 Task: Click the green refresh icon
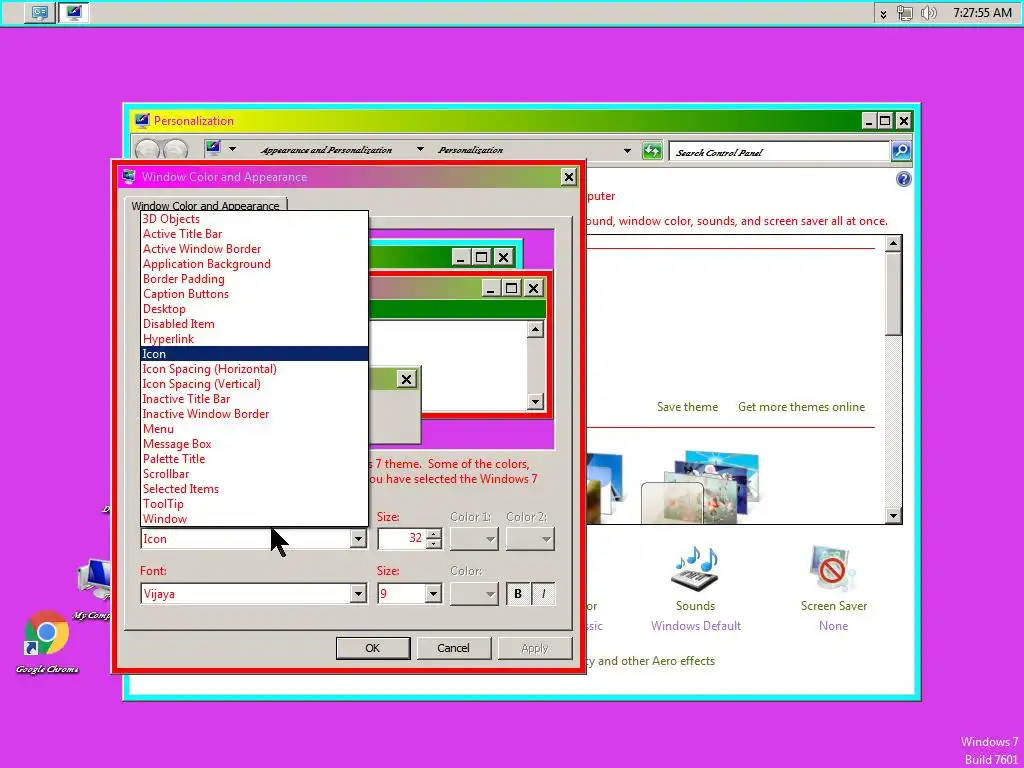point(652,151)
